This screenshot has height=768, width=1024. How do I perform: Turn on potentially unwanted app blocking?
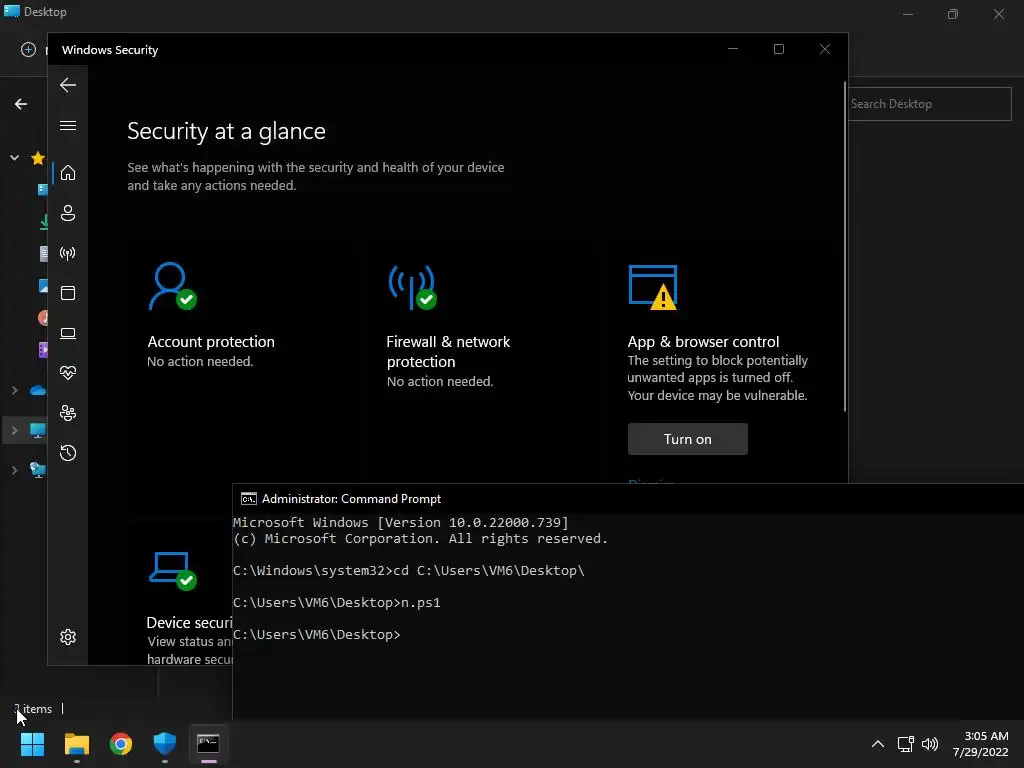coord(687,439)
